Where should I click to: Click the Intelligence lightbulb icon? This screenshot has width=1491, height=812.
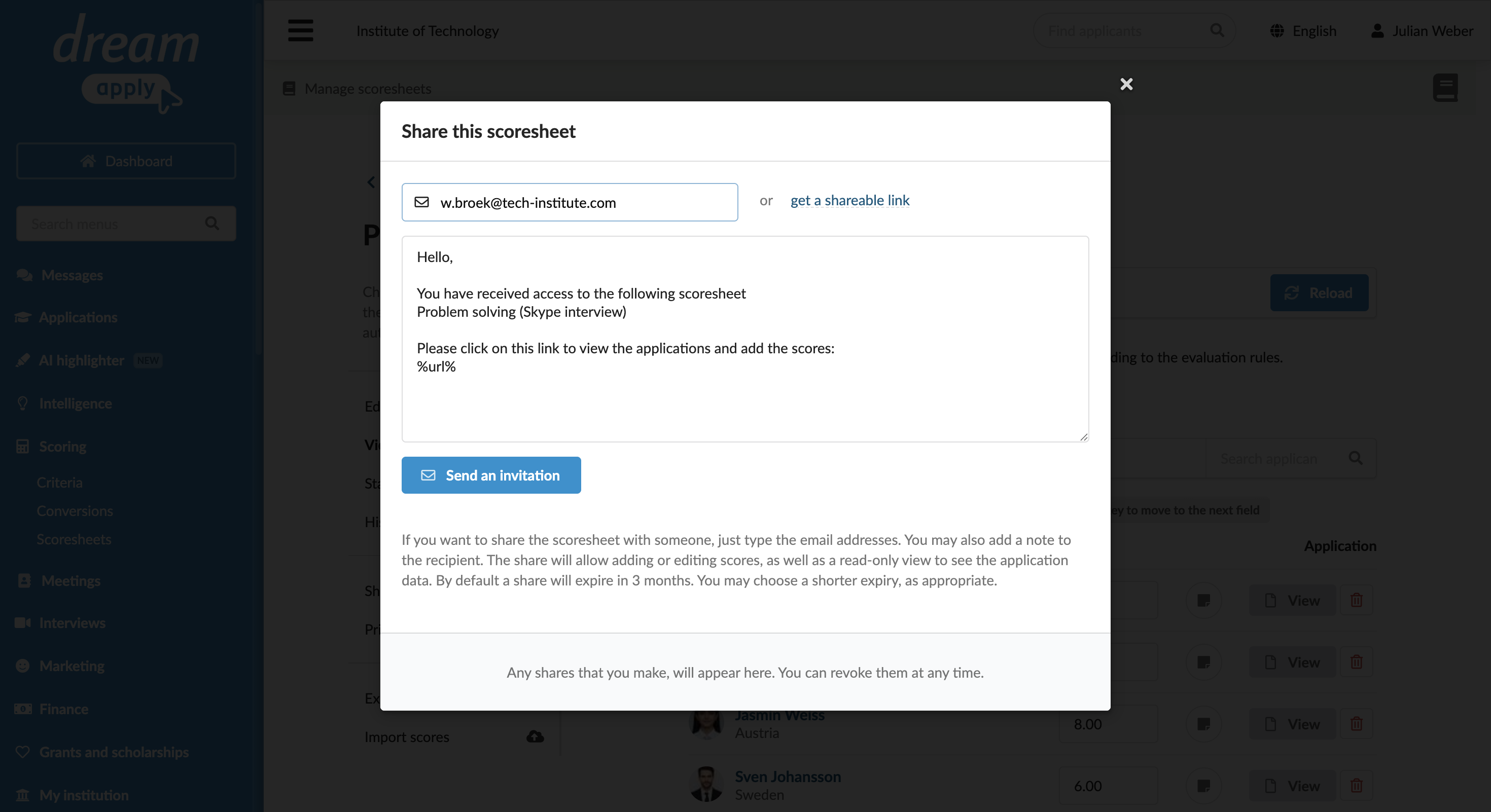click(x=23, y=403)
